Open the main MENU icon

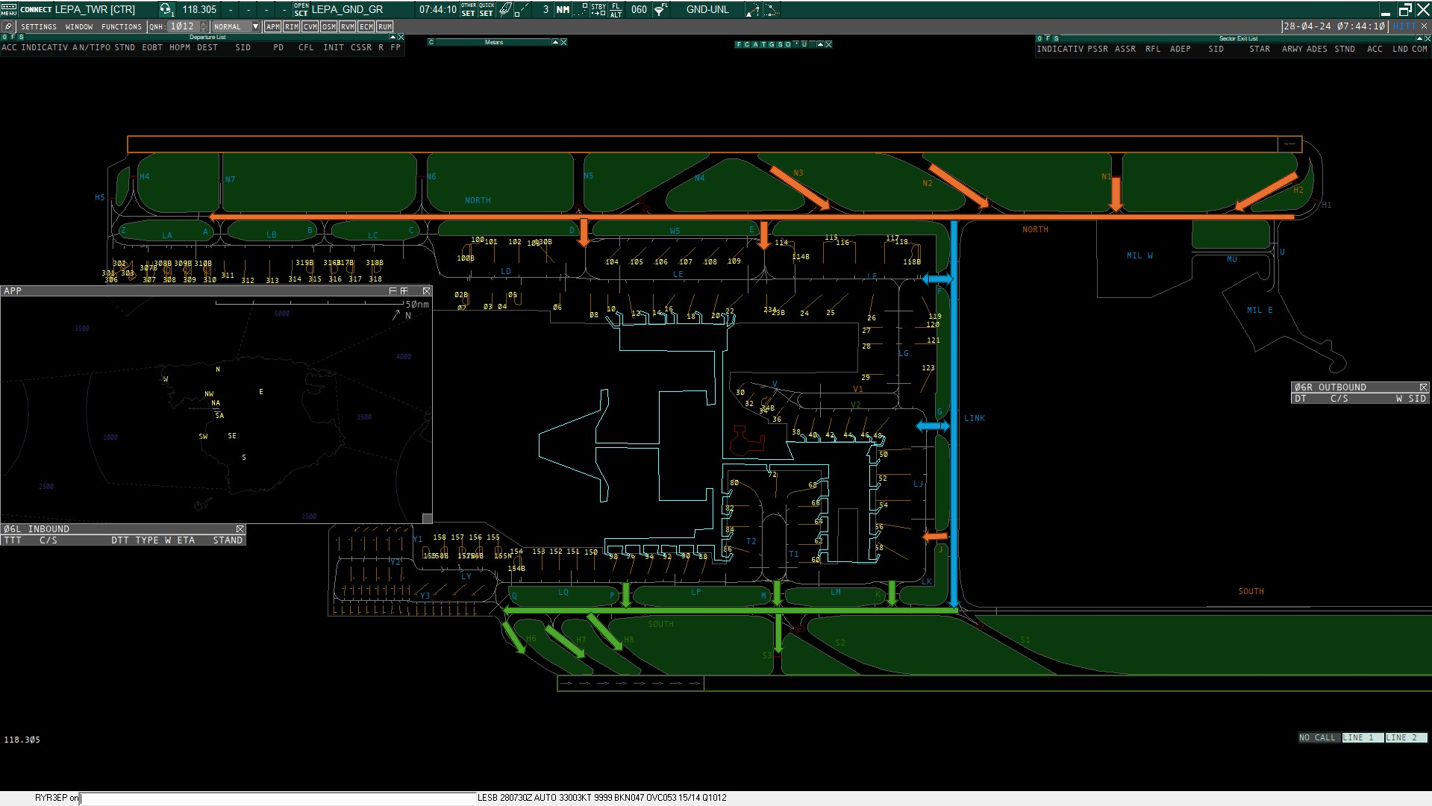[x=9, y=9]
